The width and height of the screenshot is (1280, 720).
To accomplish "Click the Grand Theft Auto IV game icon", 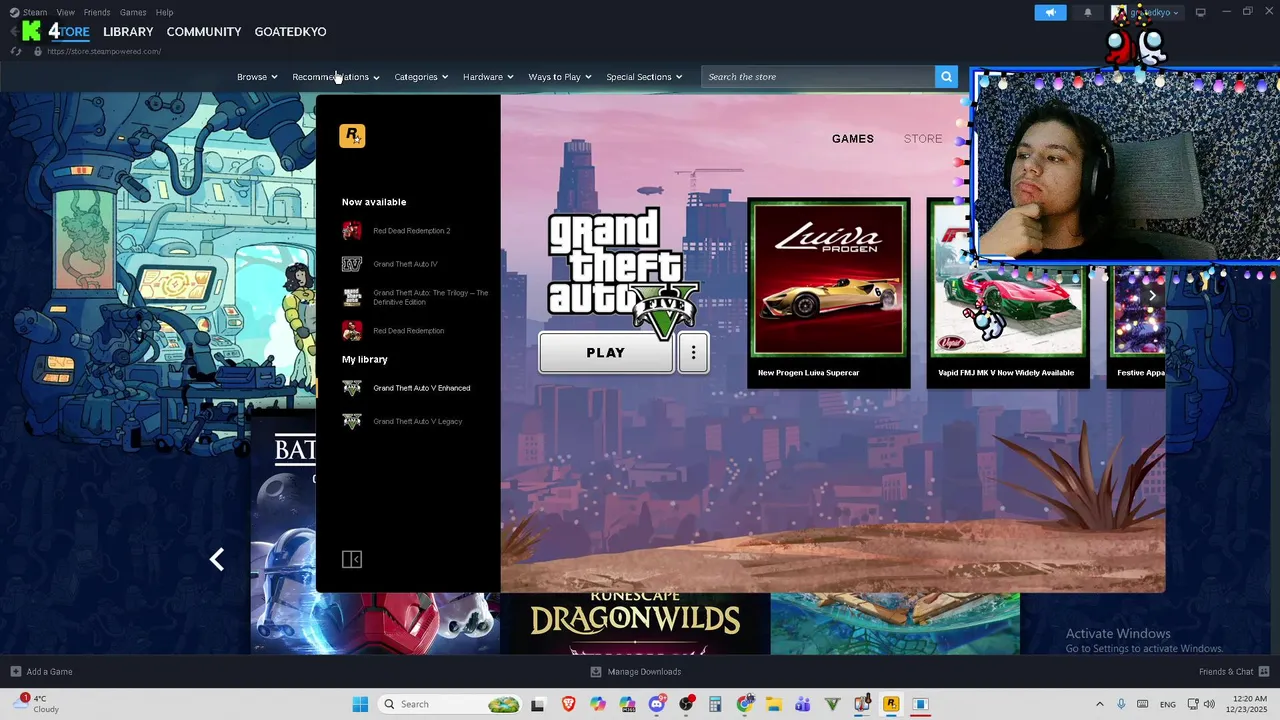I will 352,264.
